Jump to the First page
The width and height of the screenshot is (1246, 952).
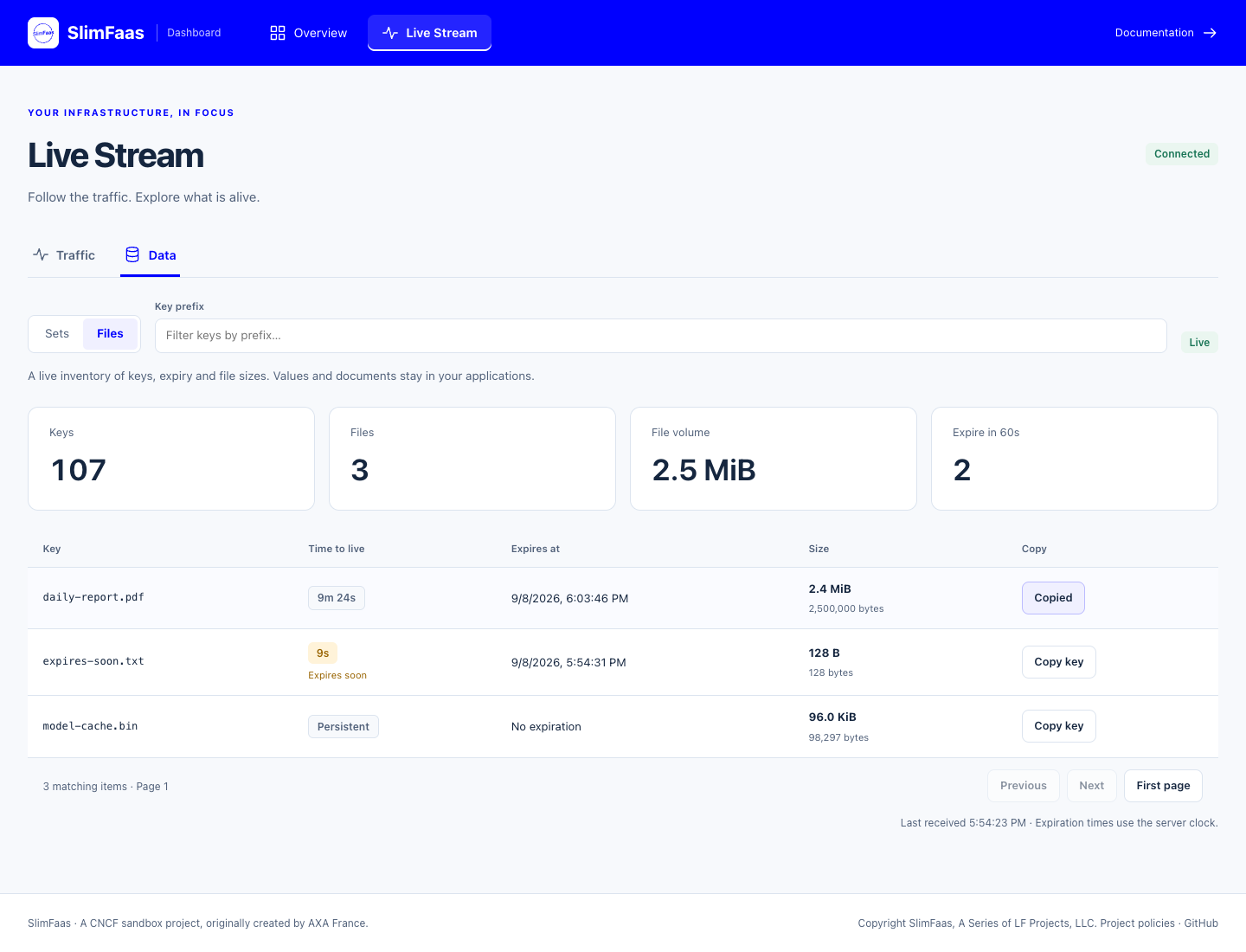click(1163, 786)
